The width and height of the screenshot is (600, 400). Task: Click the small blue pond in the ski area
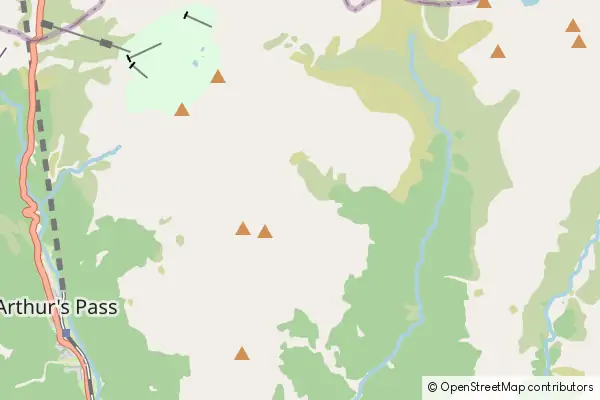coord(196,63)
